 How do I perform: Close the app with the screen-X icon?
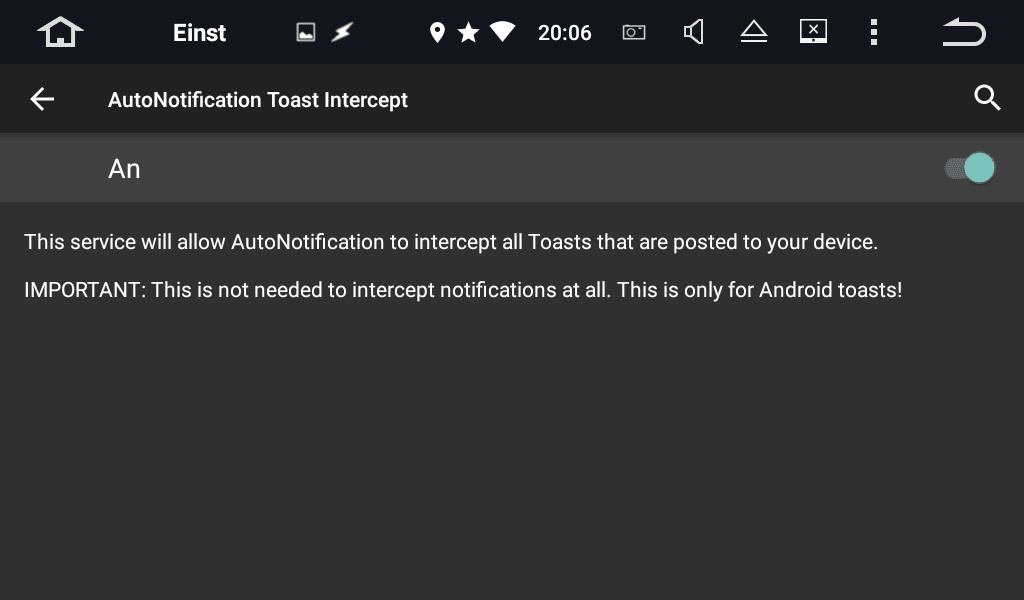813,31
